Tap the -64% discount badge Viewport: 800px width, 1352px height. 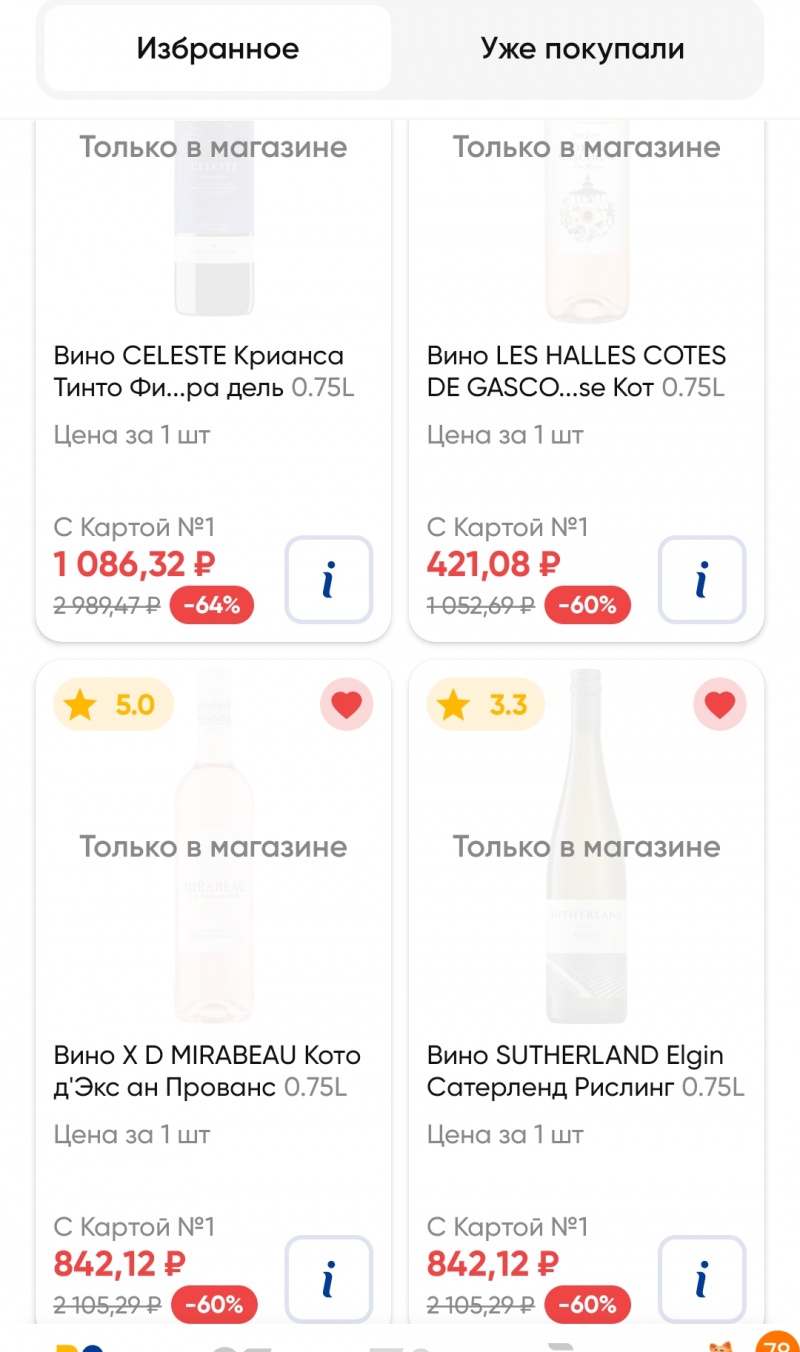pos(212,605)
